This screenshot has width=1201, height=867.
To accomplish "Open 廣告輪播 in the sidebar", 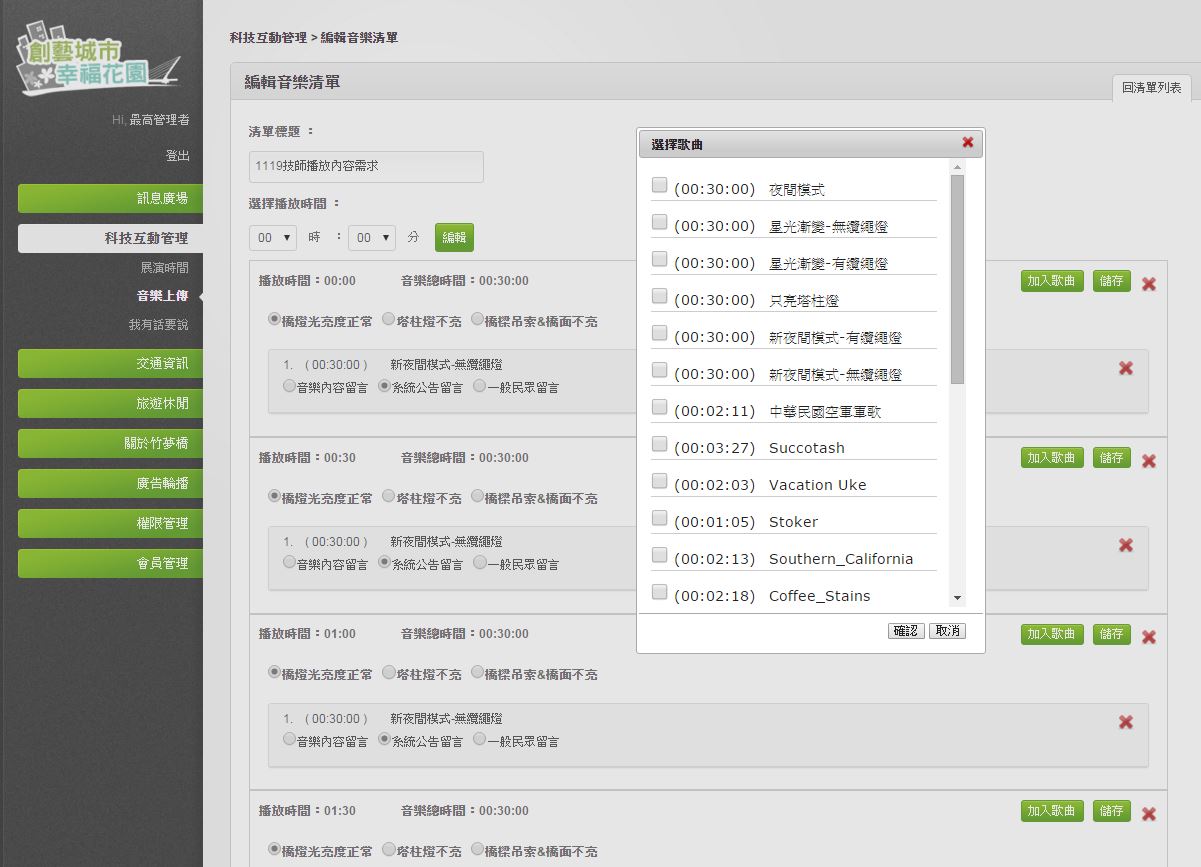I will (x=110, y=483).
